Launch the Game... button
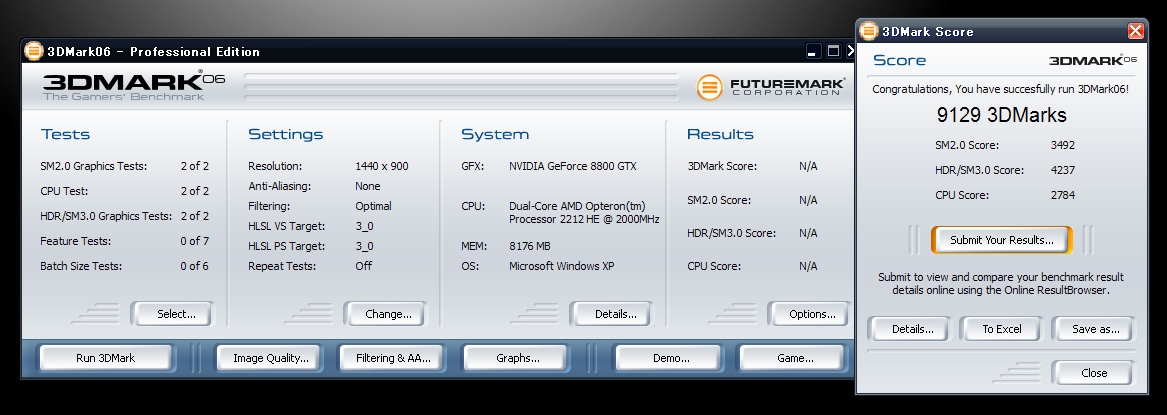 click(x=792, y=358)
